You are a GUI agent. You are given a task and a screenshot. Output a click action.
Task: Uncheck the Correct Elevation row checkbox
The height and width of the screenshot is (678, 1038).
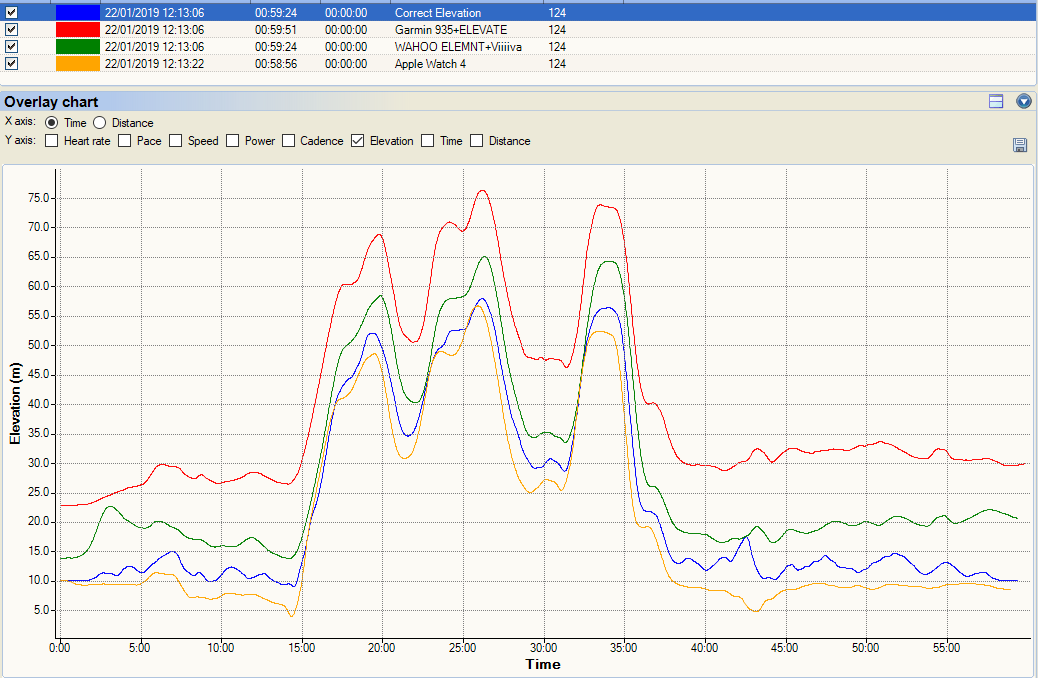pos(12,13)
